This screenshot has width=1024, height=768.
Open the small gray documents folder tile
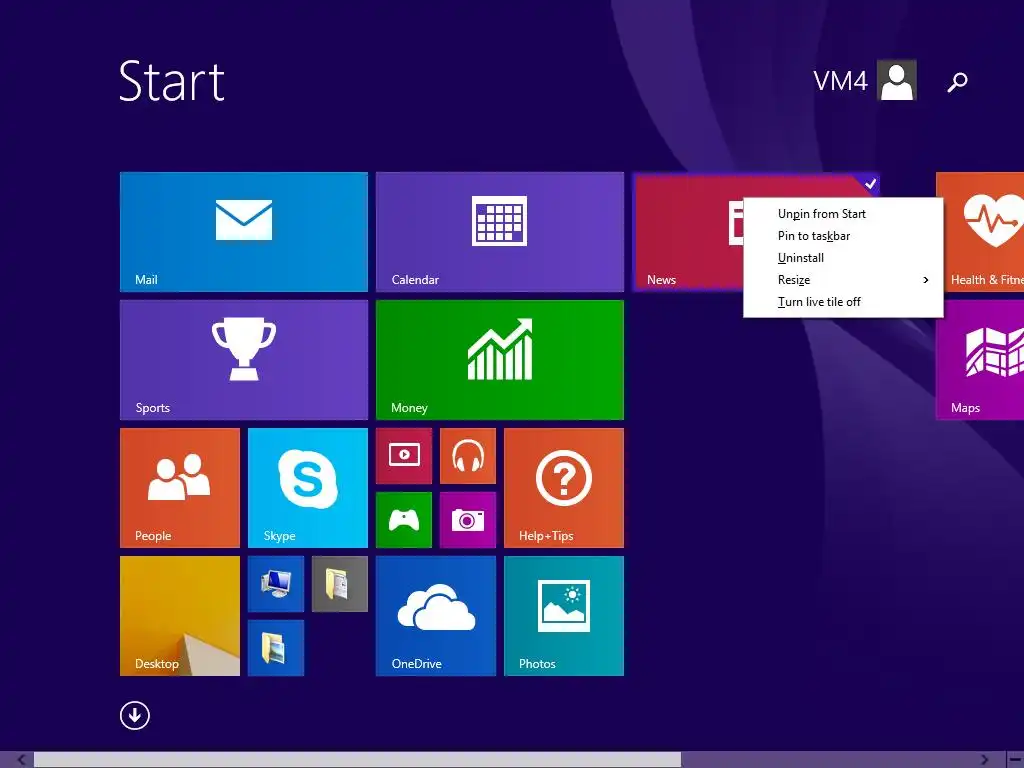340,584
